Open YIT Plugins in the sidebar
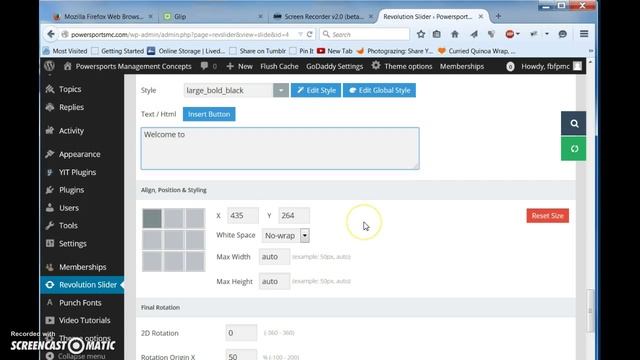The height and width of the screenshot is (360, 640). pyautogui.click(x=77, y=172)
